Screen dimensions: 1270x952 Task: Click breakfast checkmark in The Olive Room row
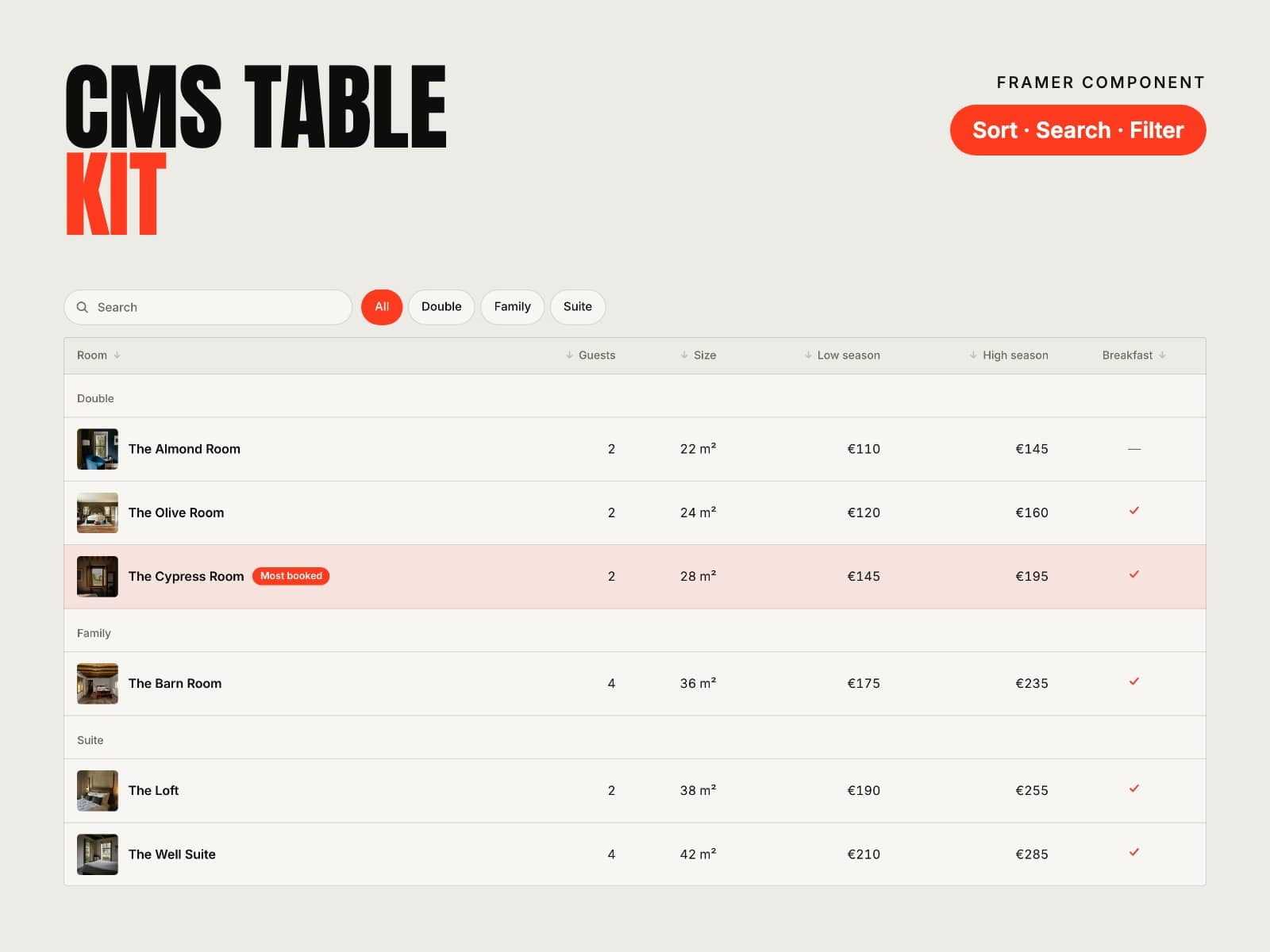click(1134, 511)
